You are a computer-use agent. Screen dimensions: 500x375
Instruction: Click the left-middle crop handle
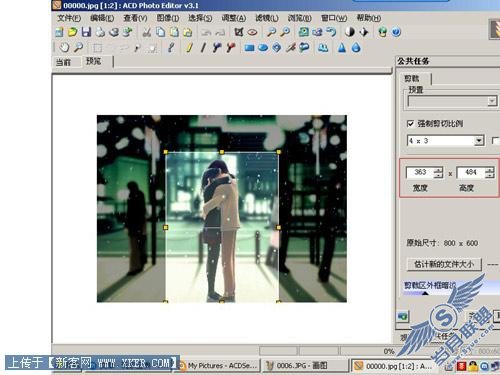166,227
